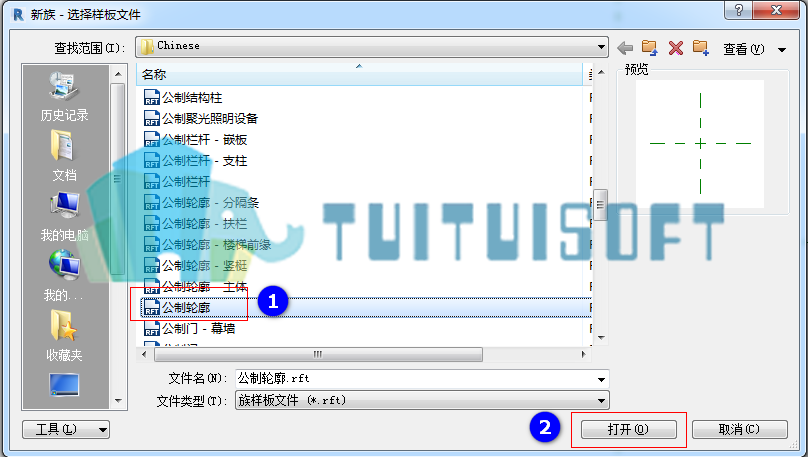The height and width of the screenshot is (457, 808).
Task: Click the 取消(C) cancel button
Action: point(739,429)
